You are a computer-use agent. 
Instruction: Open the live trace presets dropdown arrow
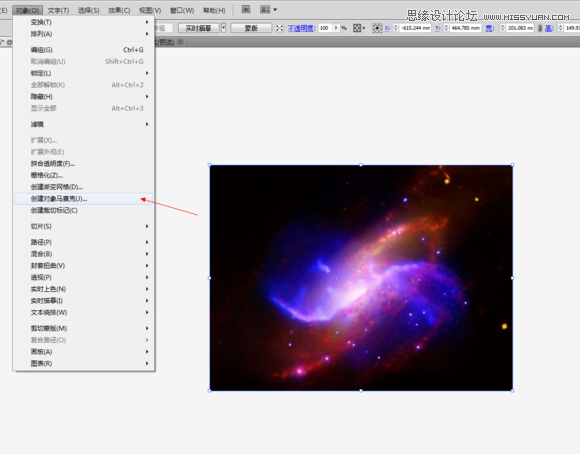[x=223, y=28]
